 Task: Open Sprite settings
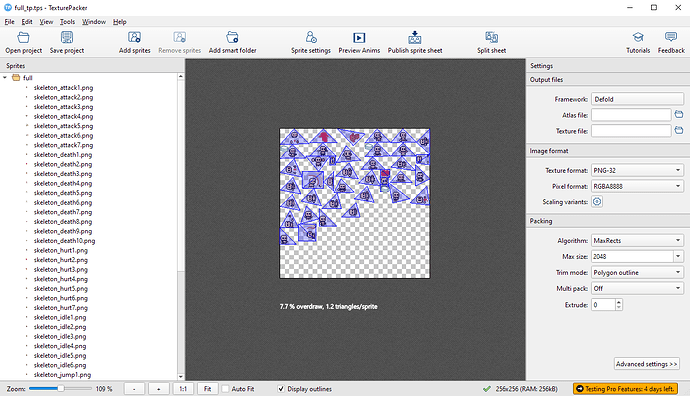pyautogui.click(x=311, y=38)
